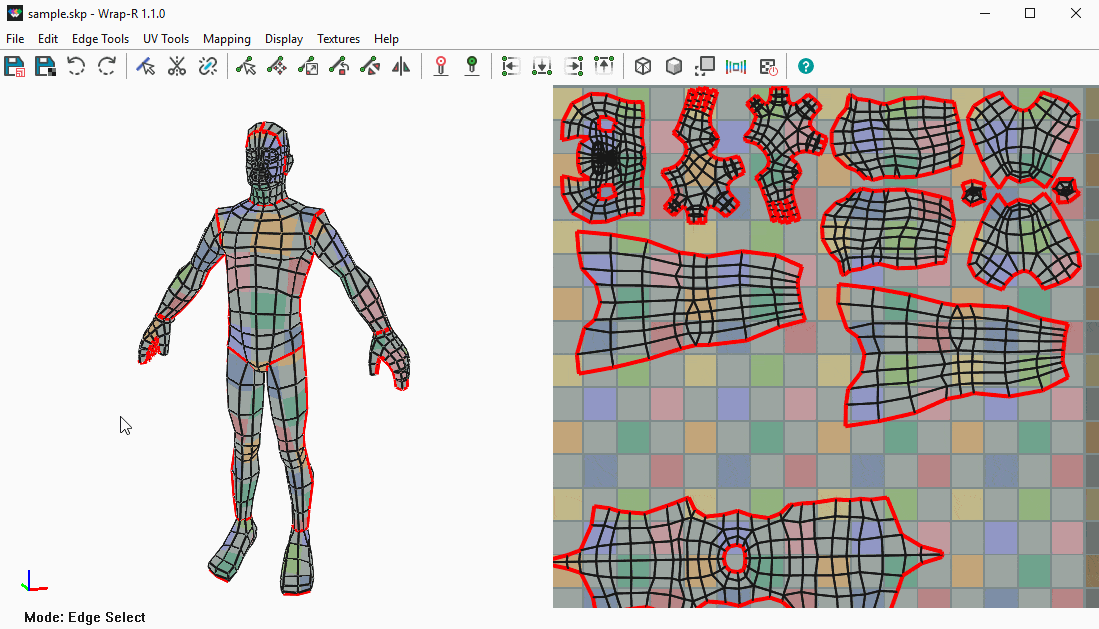Image resolution: width=1099 pixels, height=629 pixels.
Task: Click the chain link weld tool
Action: (208, 67)
